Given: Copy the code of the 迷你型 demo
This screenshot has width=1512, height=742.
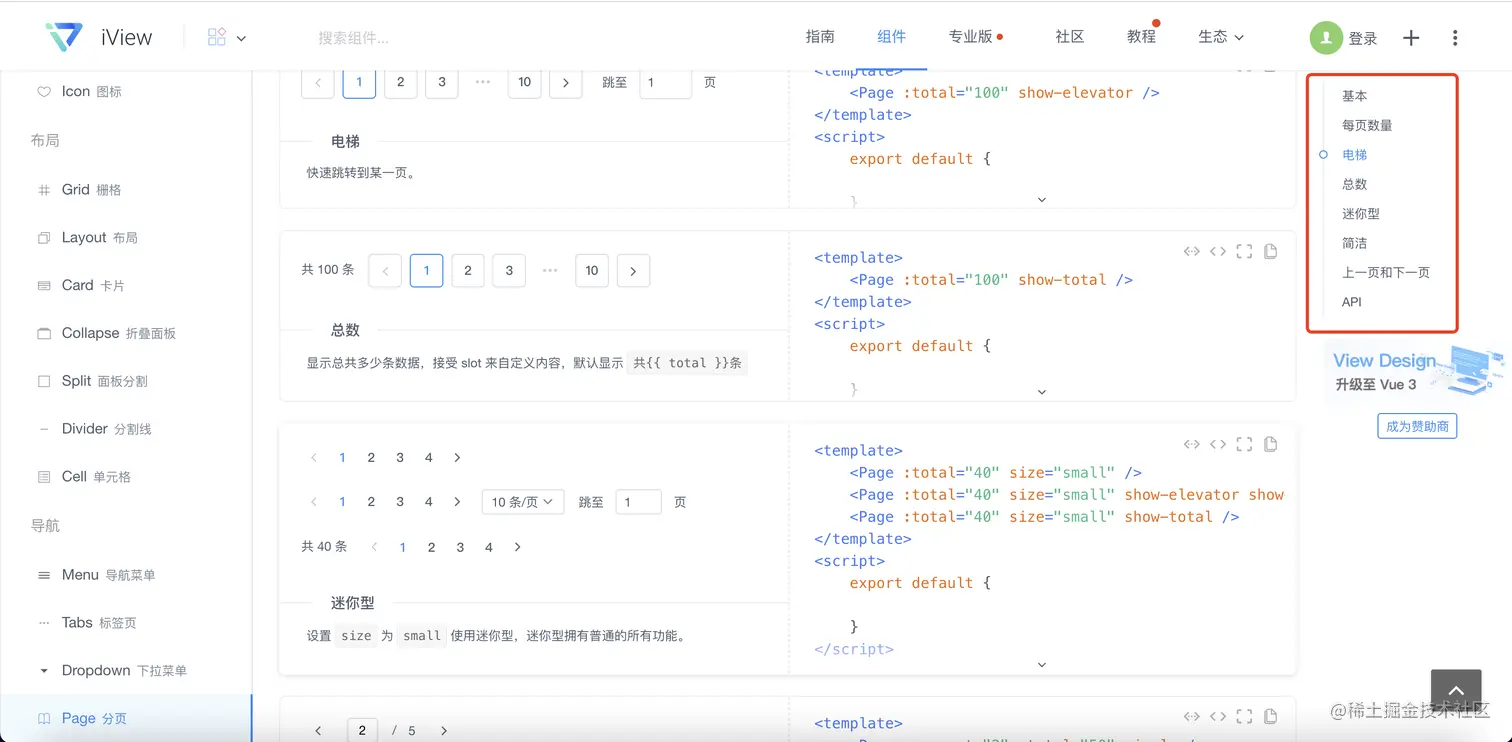Looking at the screenshot, I should pos(1270,444).
